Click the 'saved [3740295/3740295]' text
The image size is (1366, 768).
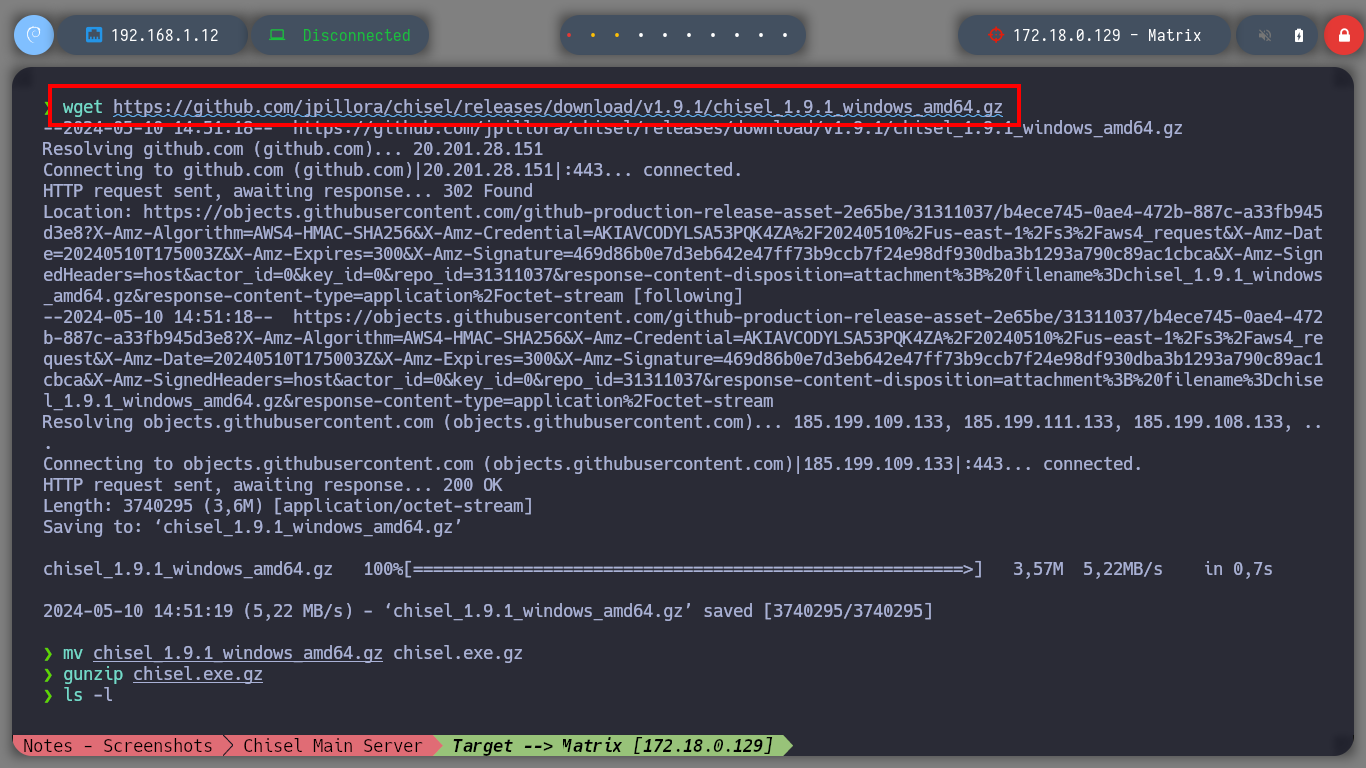(818, 611)
